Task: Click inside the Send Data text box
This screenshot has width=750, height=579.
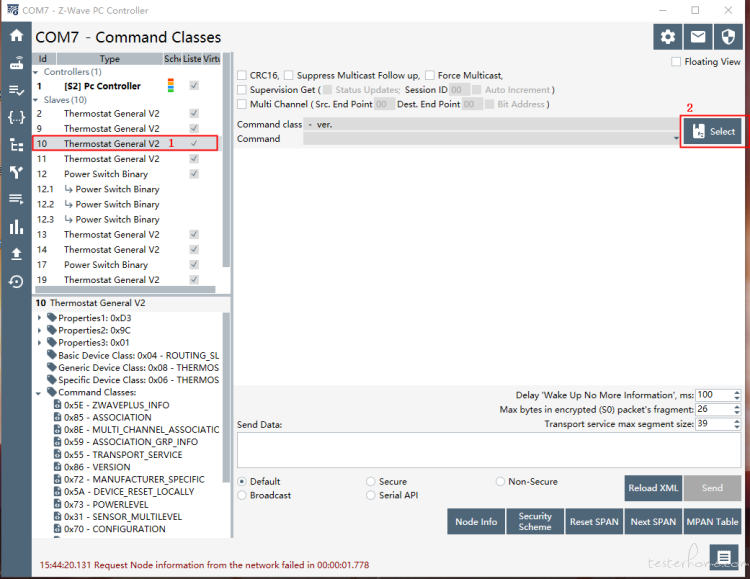Action: [489, 450]
